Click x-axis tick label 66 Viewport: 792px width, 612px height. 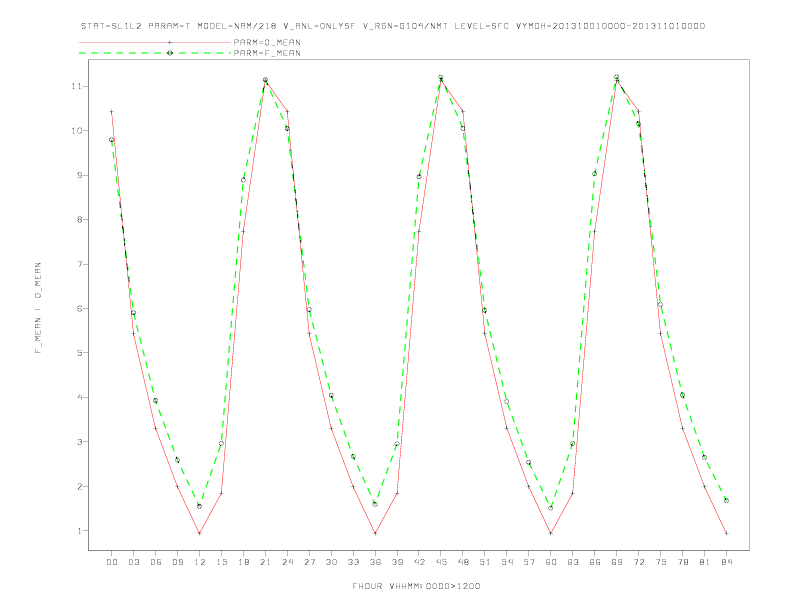click(595, 562)
